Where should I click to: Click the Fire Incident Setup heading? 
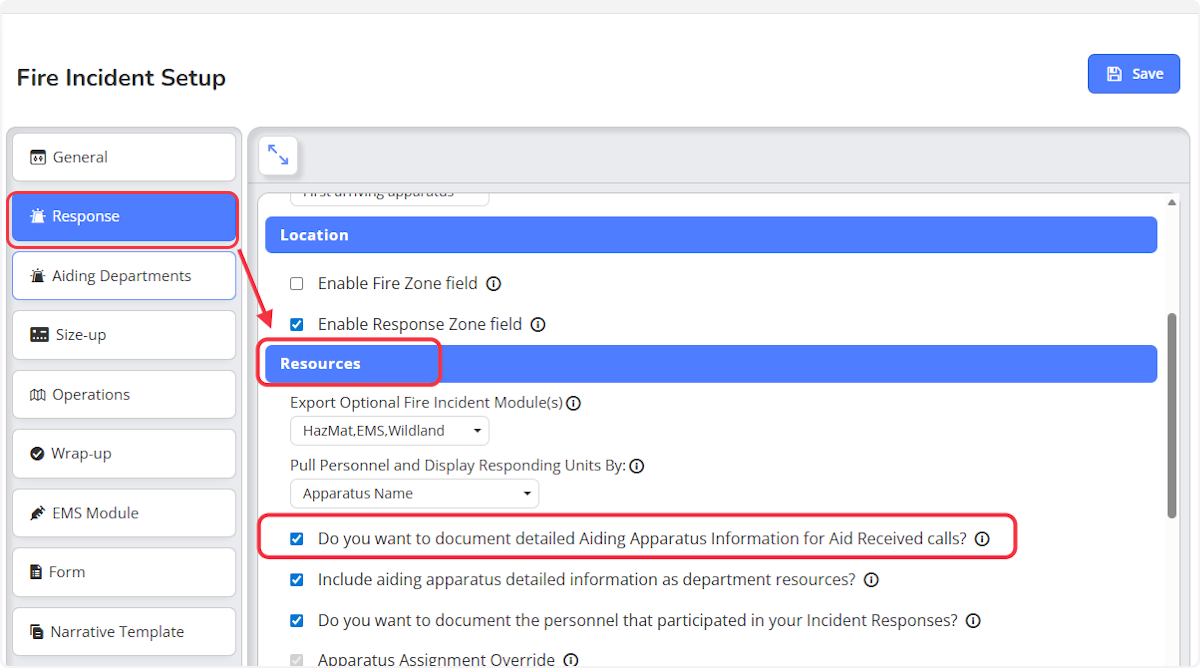[121, 78]
